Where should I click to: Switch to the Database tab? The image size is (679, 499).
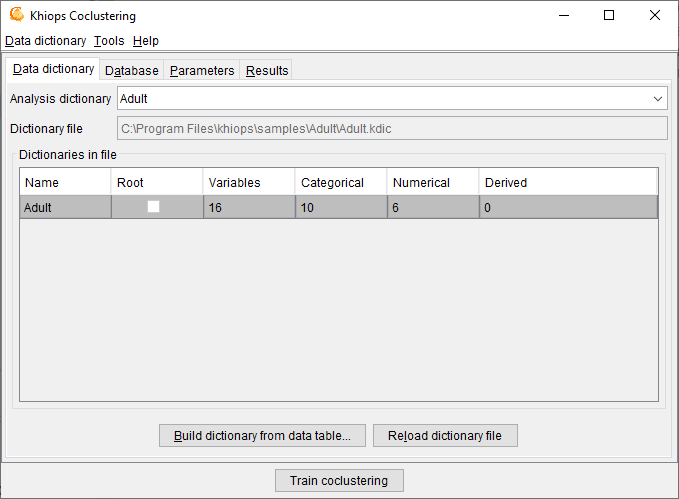pyautogui.click(x=131, y=71)
